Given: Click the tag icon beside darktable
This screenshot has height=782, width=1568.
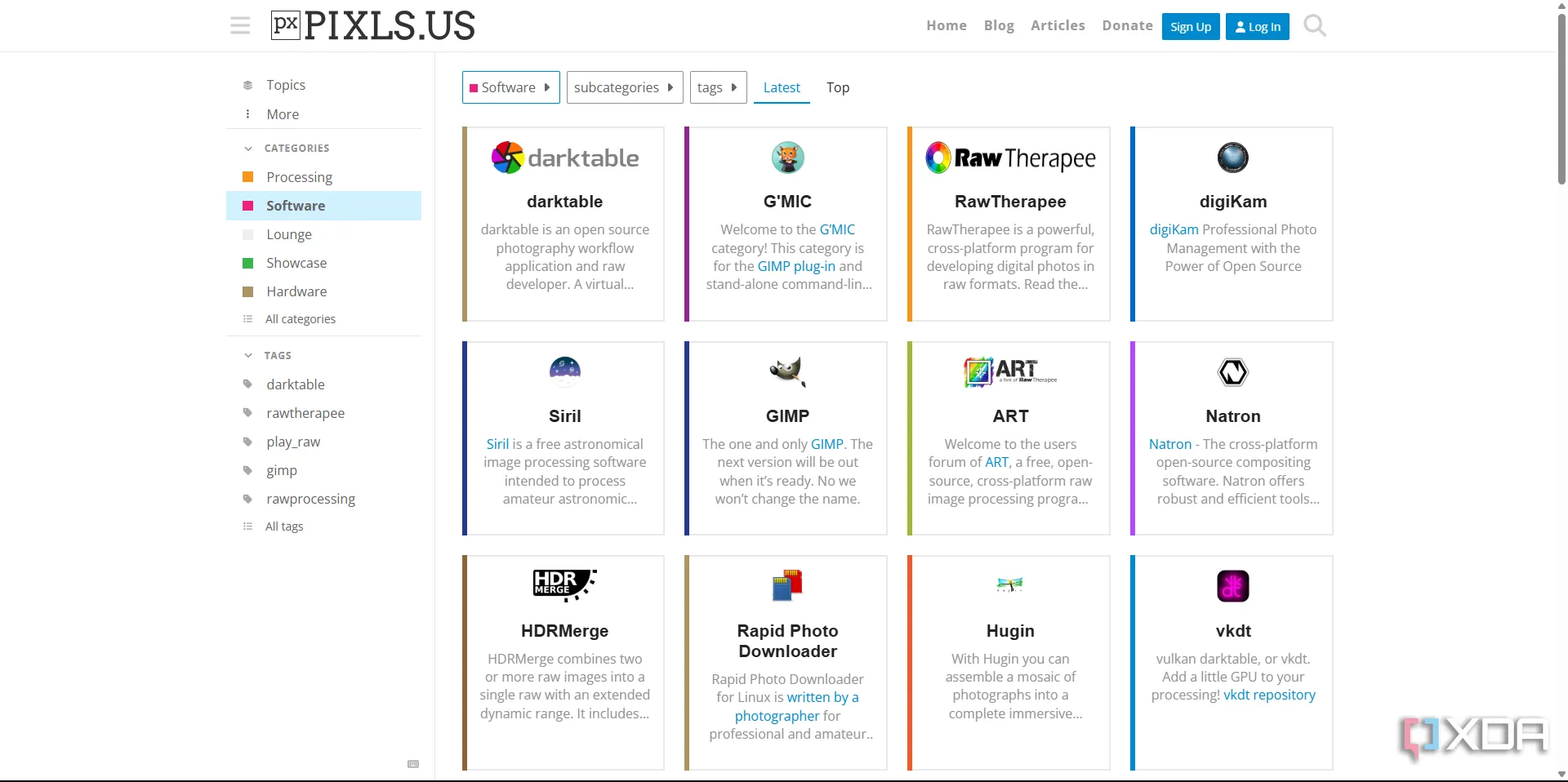Looking at the screenshot, I should 248,384.
